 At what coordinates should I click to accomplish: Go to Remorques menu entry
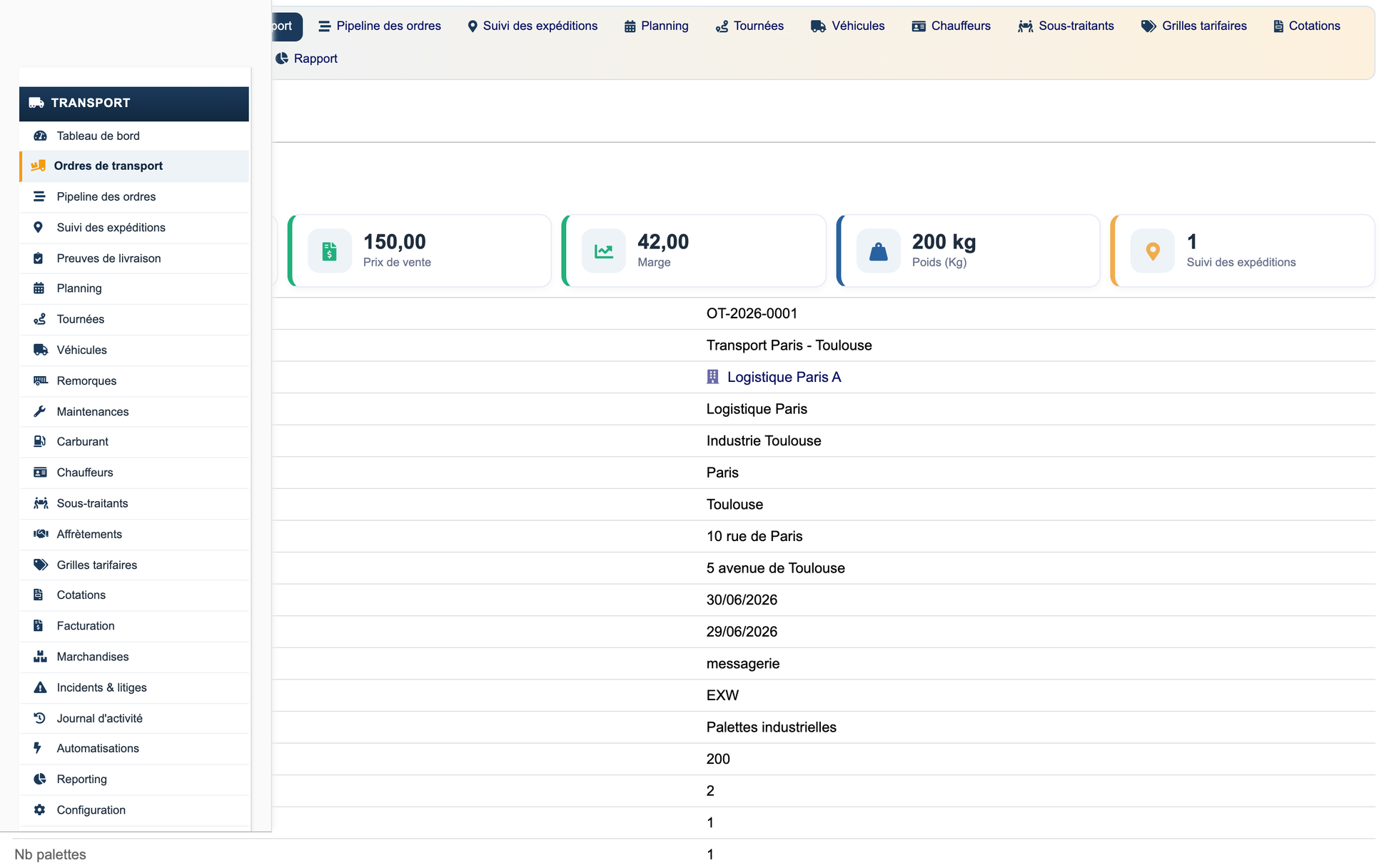click(134, 380)
